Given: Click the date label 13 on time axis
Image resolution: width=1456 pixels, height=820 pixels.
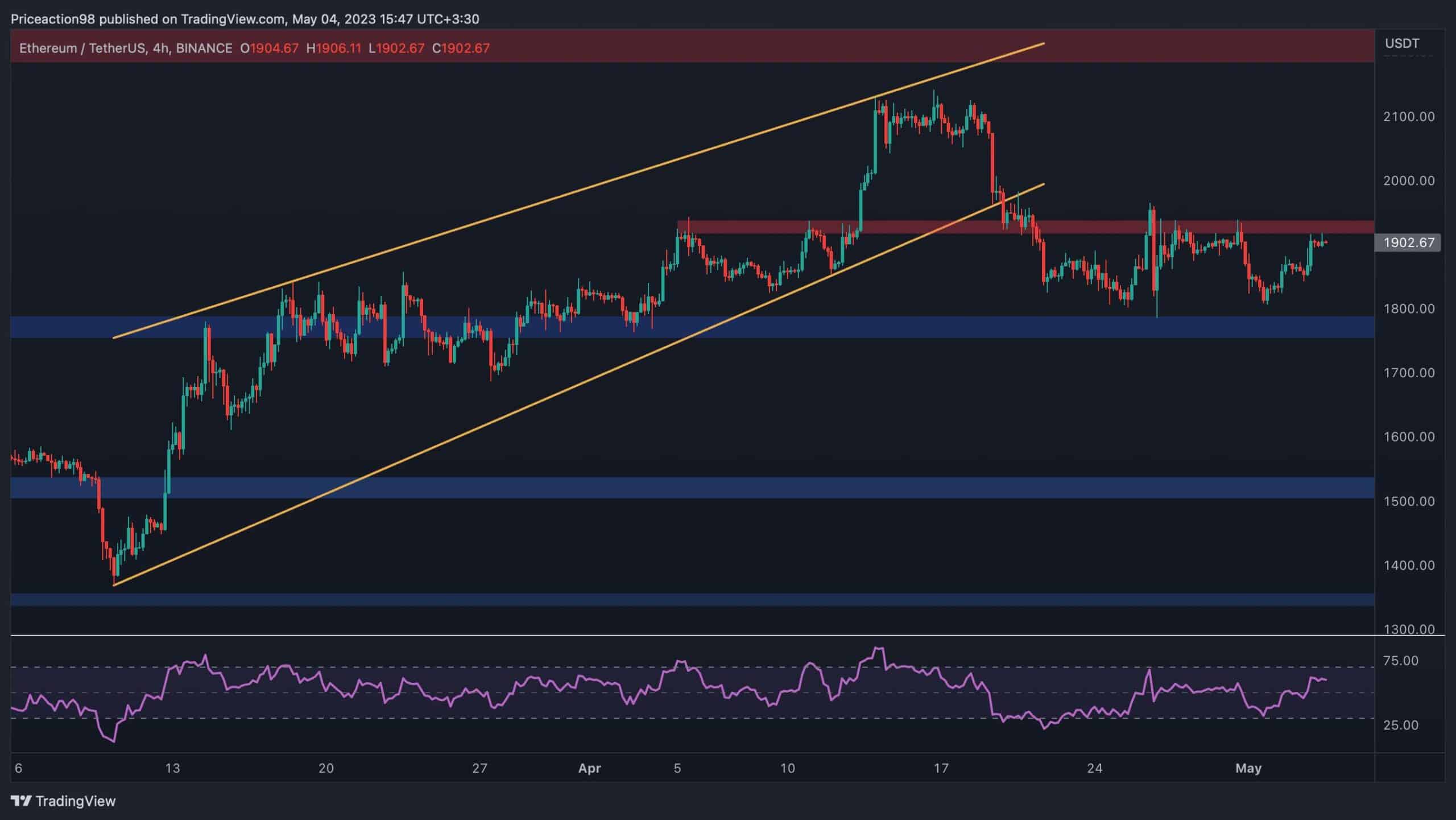Looking at the screenshot, I should [172, 768].
